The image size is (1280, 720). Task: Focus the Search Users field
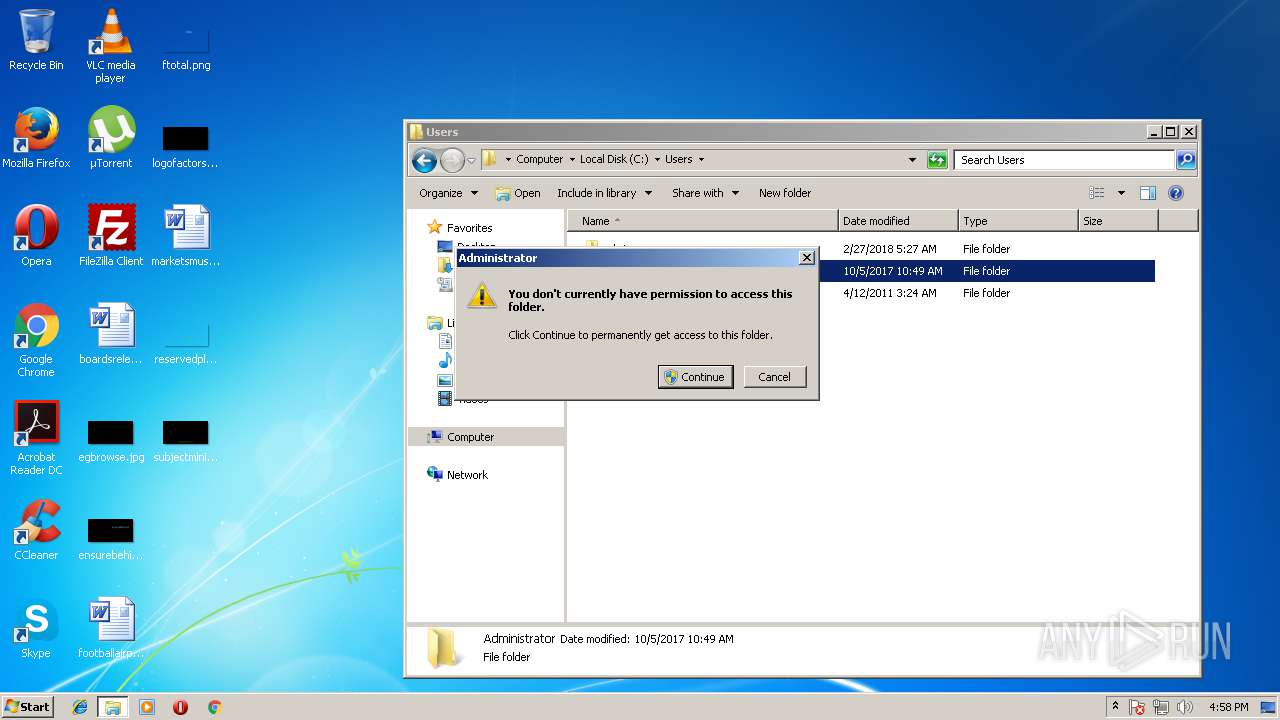(1064, 160)
